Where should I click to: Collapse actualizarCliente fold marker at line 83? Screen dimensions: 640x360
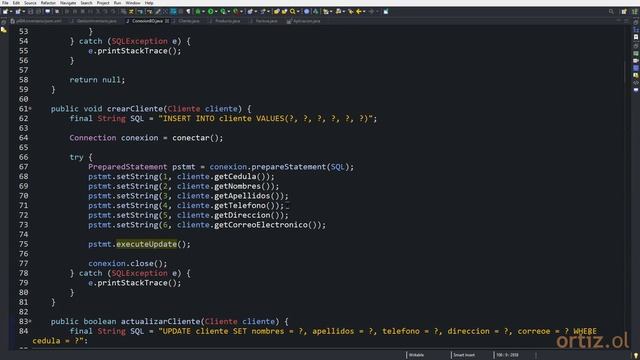(x=30, y=322)
